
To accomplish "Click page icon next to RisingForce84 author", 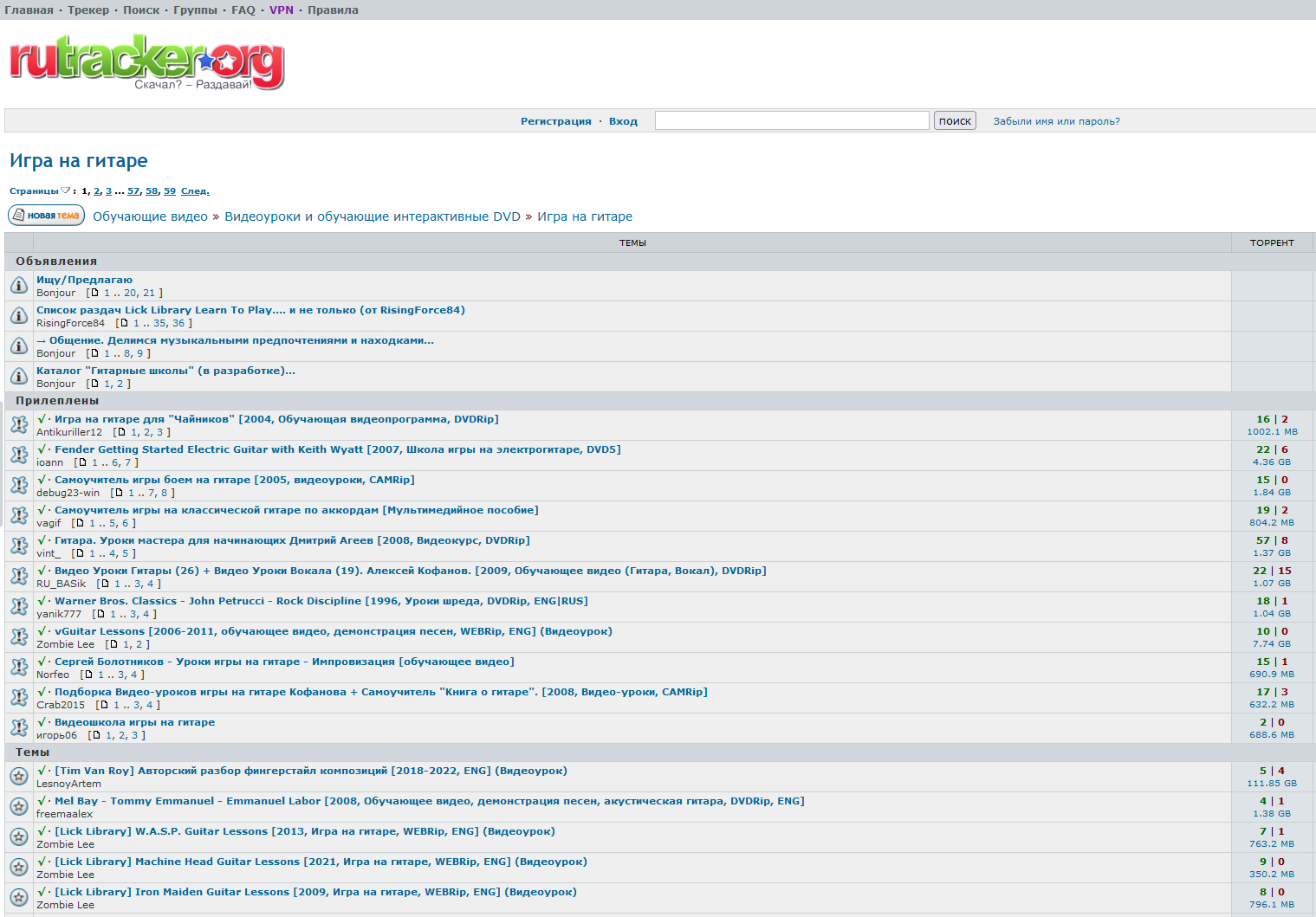I will (x=123, y=323).
